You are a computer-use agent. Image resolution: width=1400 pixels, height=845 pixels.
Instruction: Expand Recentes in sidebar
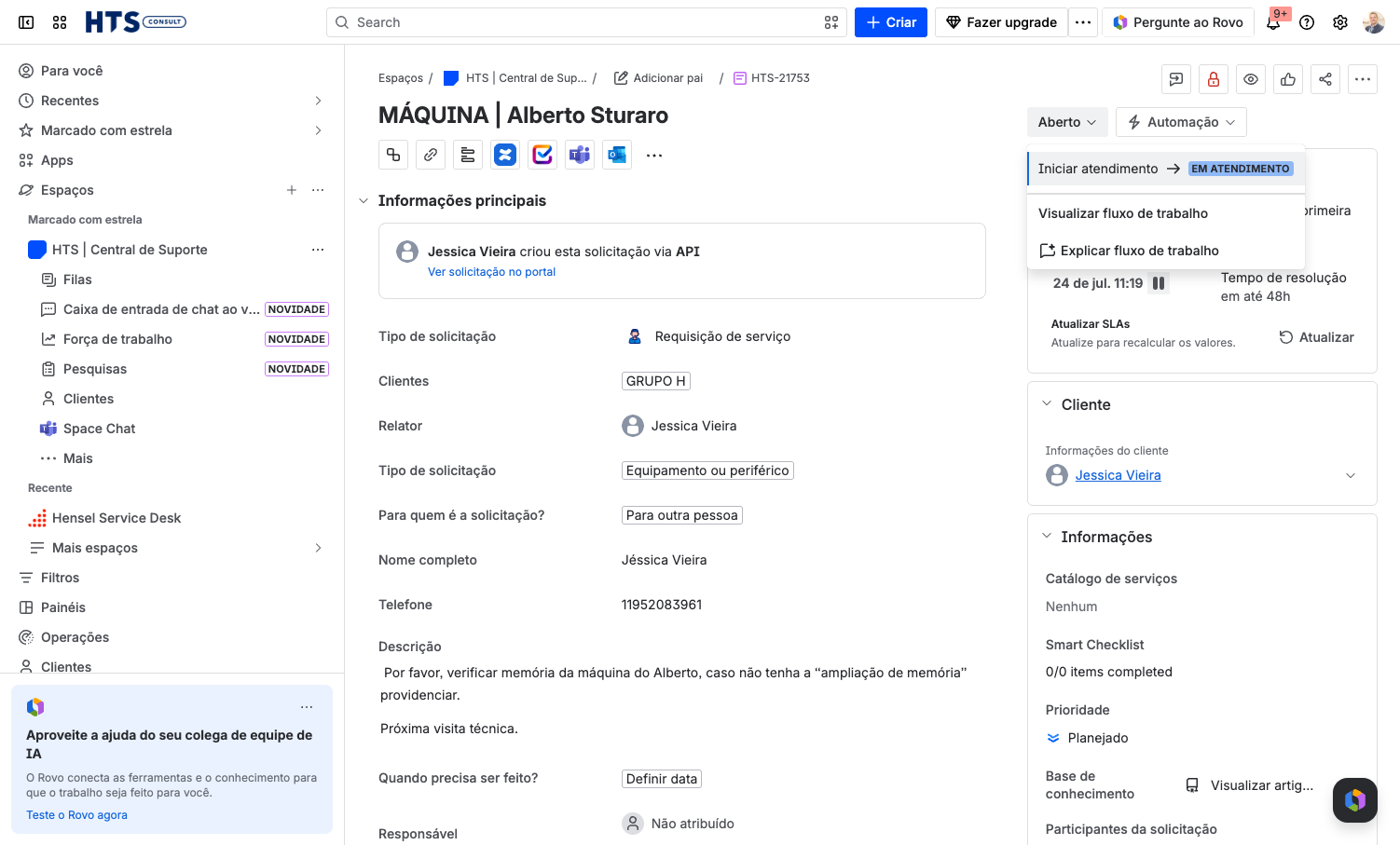point(318,101)
